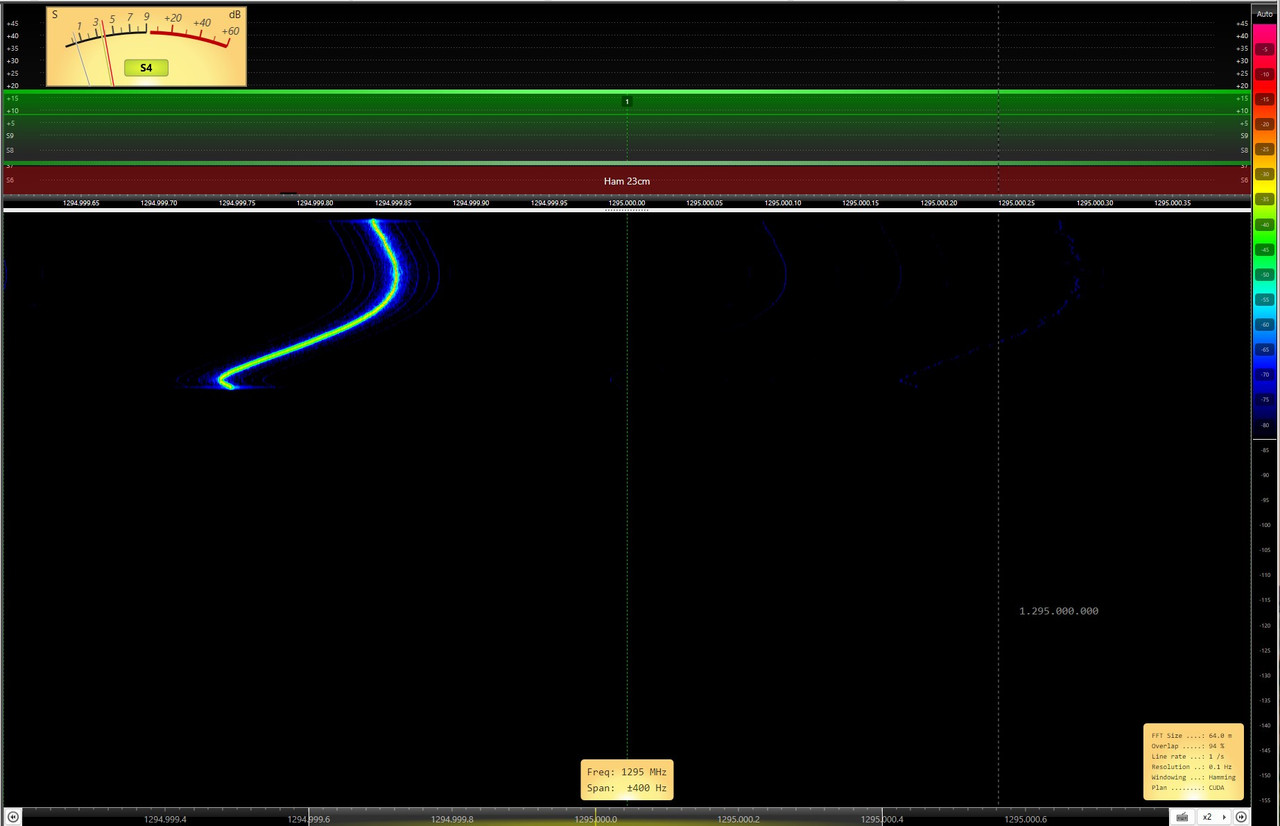Click the -80 dB color scale swatch
This screenshot has width=1280, height=826.
pos(1265,425)
